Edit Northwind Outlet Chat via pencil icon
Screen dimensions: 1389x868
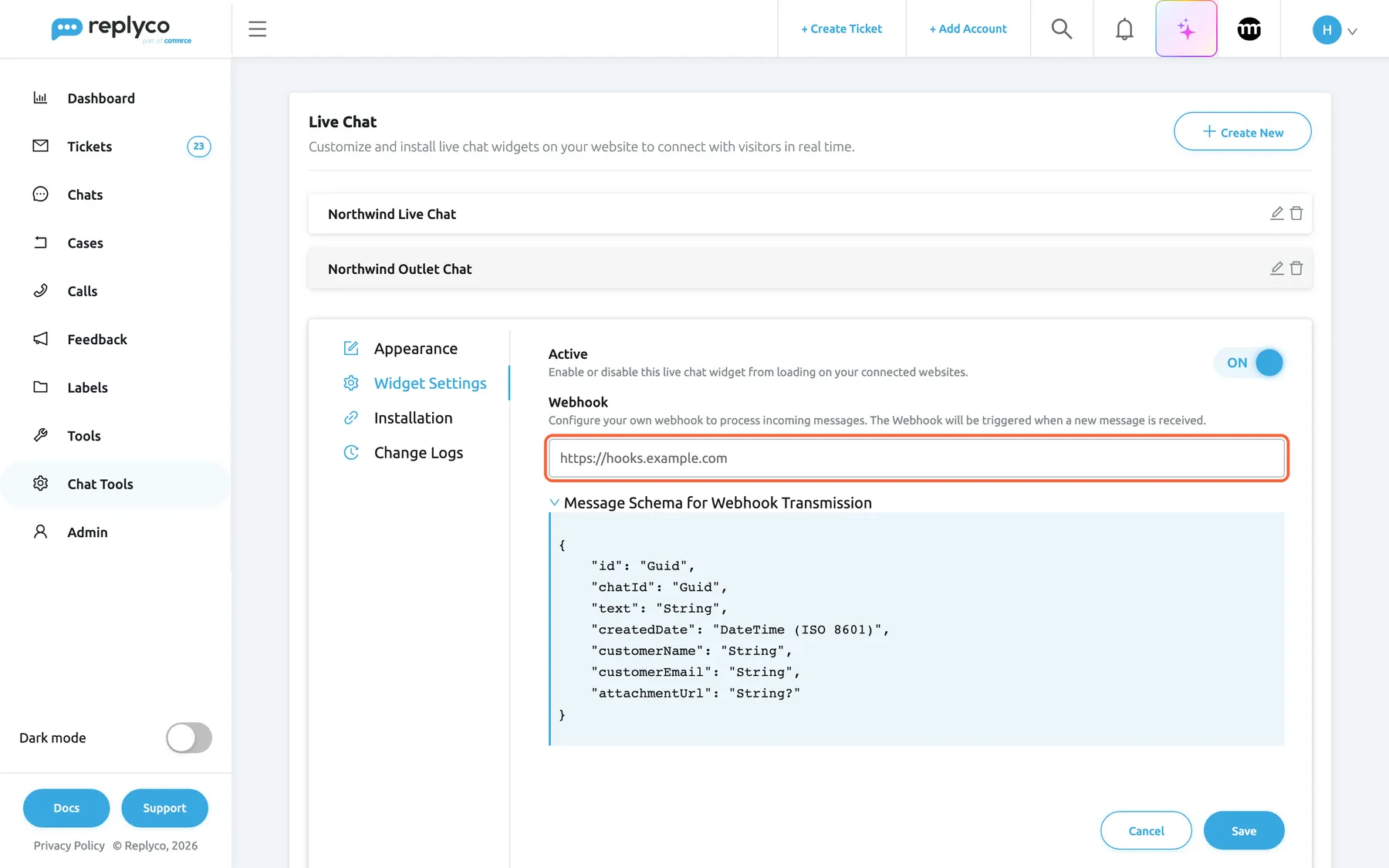1277,268
